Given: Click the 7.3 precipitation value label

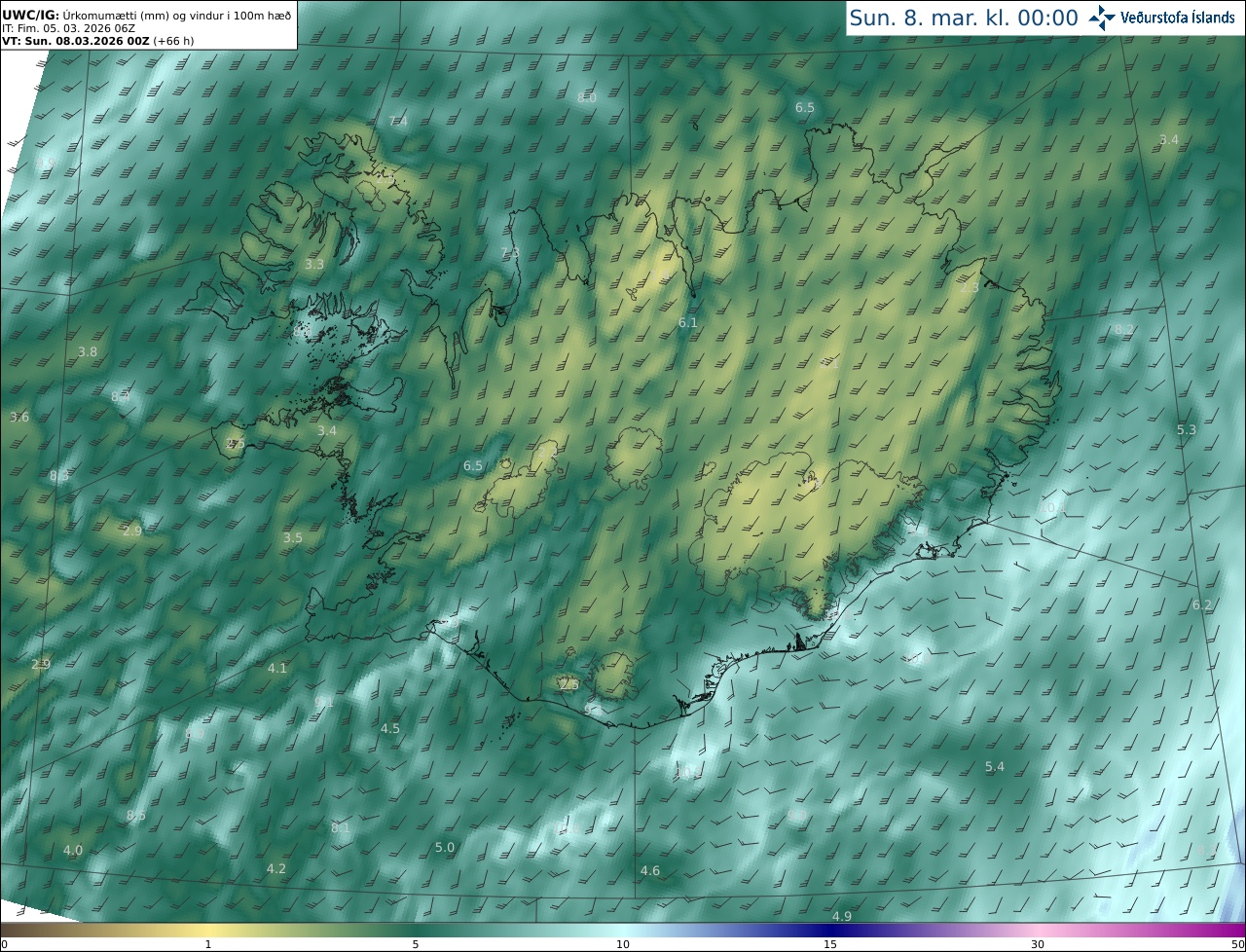Looking at the screenshot, I should tap(510, 252).
